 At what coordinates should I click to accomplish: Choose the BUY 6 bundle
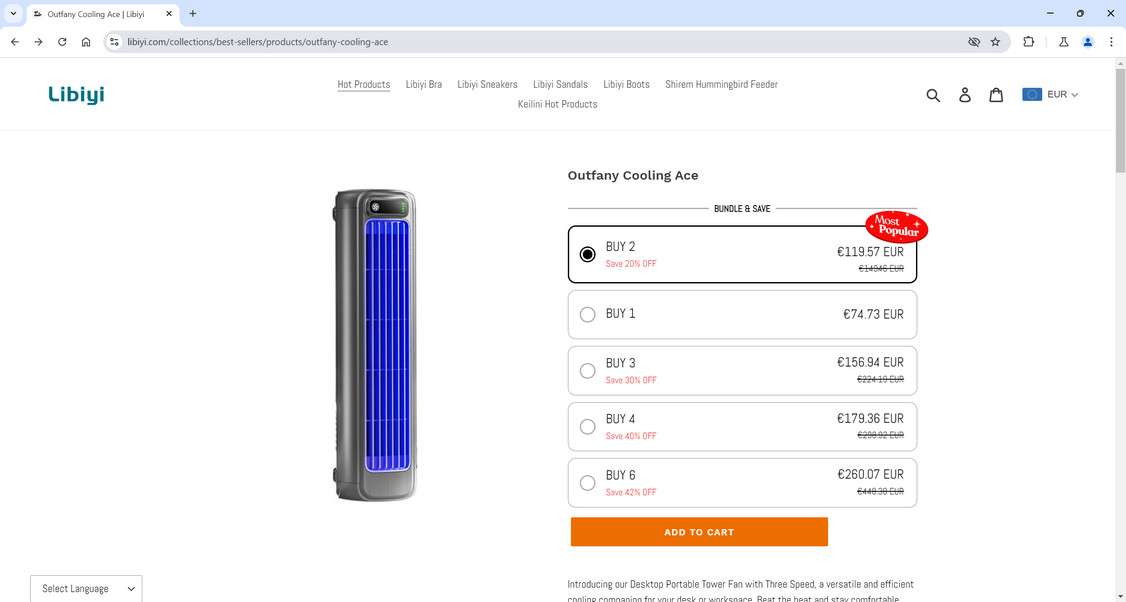(x=588, y=482)
